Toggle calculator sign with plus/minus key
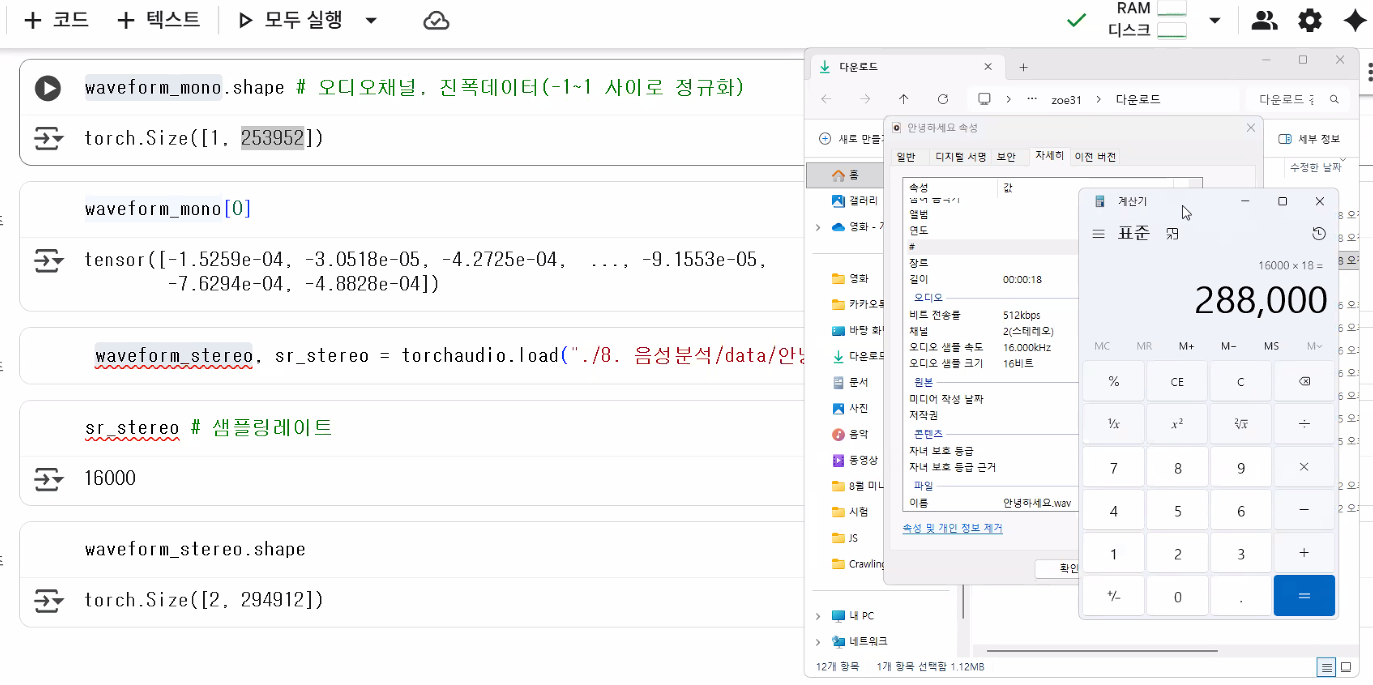The height and width of the screenshot is (685, 1373). (x=1113, y=596)
